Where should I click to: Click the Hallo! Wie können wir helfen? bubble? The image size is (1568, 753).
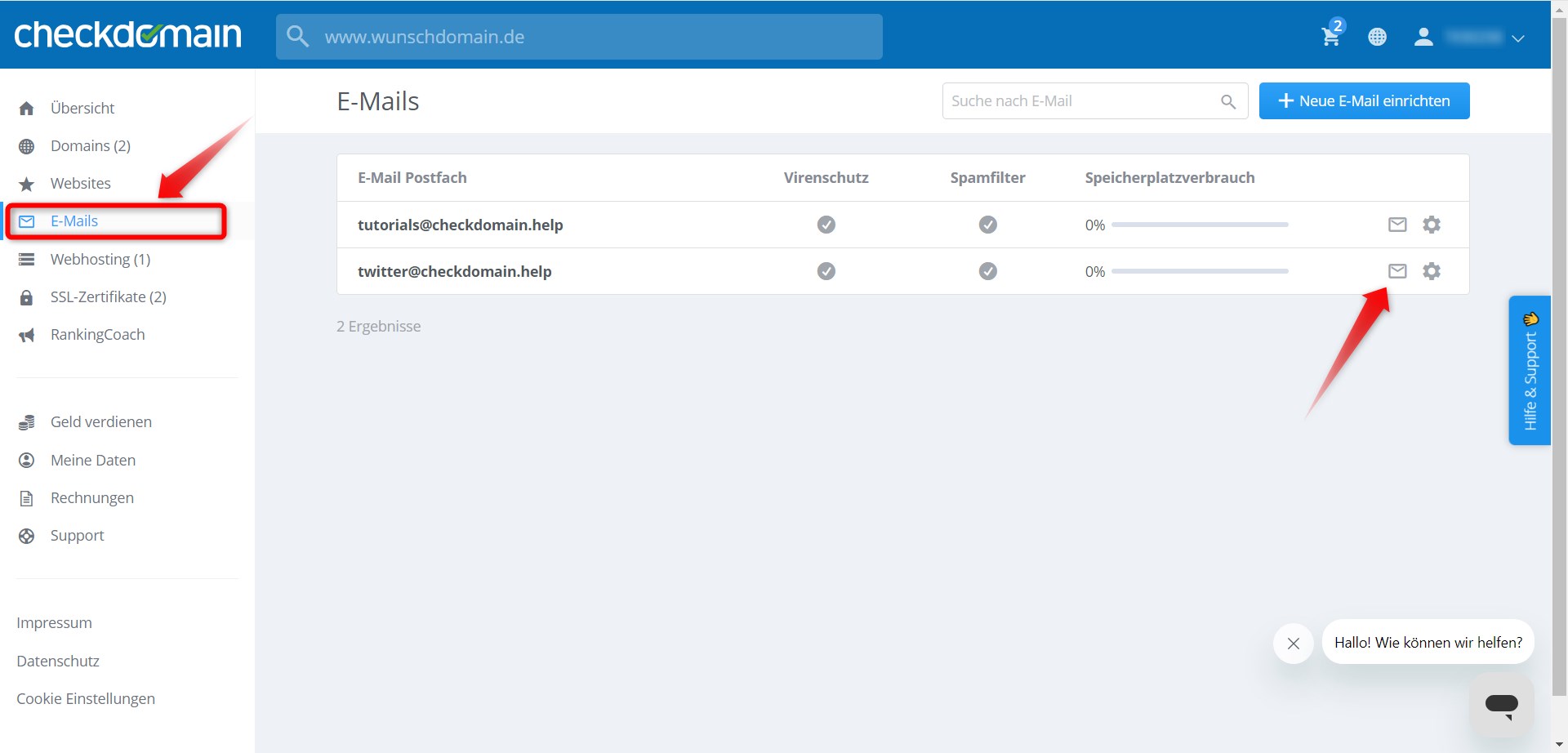pyautogui.click(x=1428, y=642)
